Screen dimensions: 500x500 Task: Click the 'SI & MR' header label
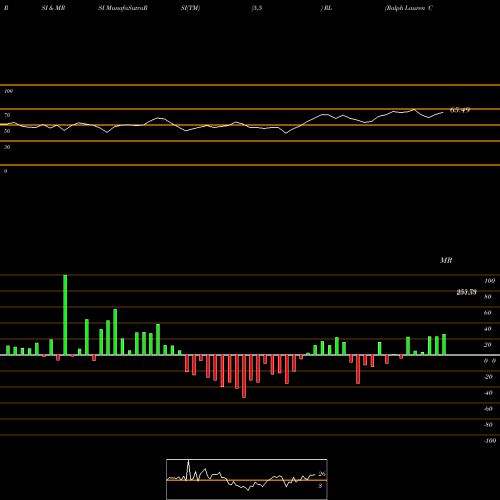pos(53,8)
